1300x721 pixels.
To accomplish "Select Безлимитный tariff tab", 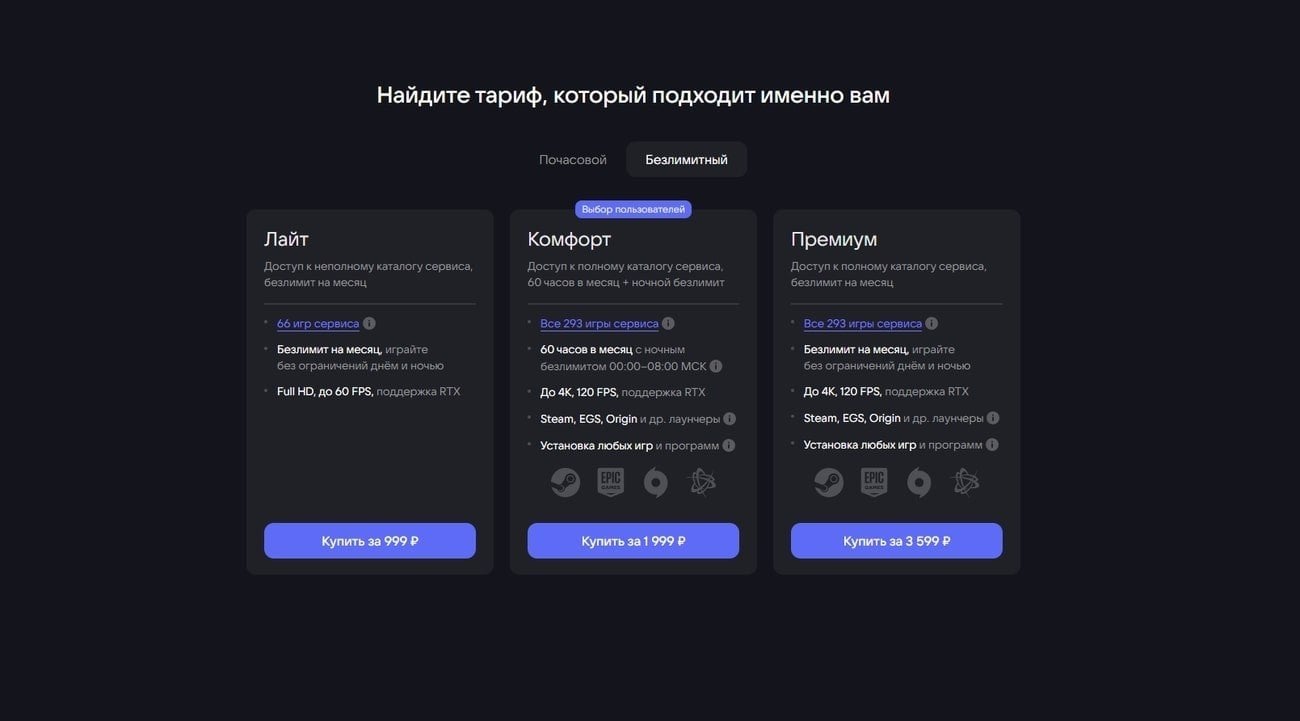I will (x=686, y=160).
